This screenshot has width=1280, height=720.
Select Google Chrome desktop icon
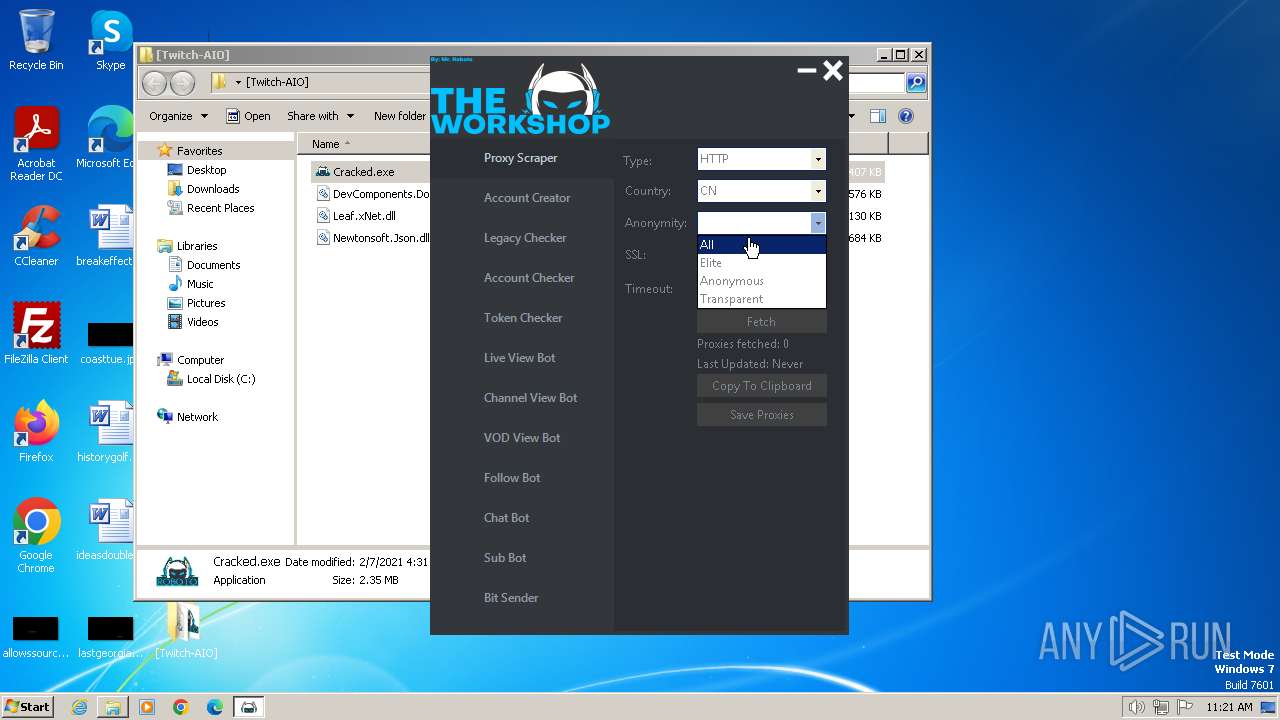tap(36, 536)
